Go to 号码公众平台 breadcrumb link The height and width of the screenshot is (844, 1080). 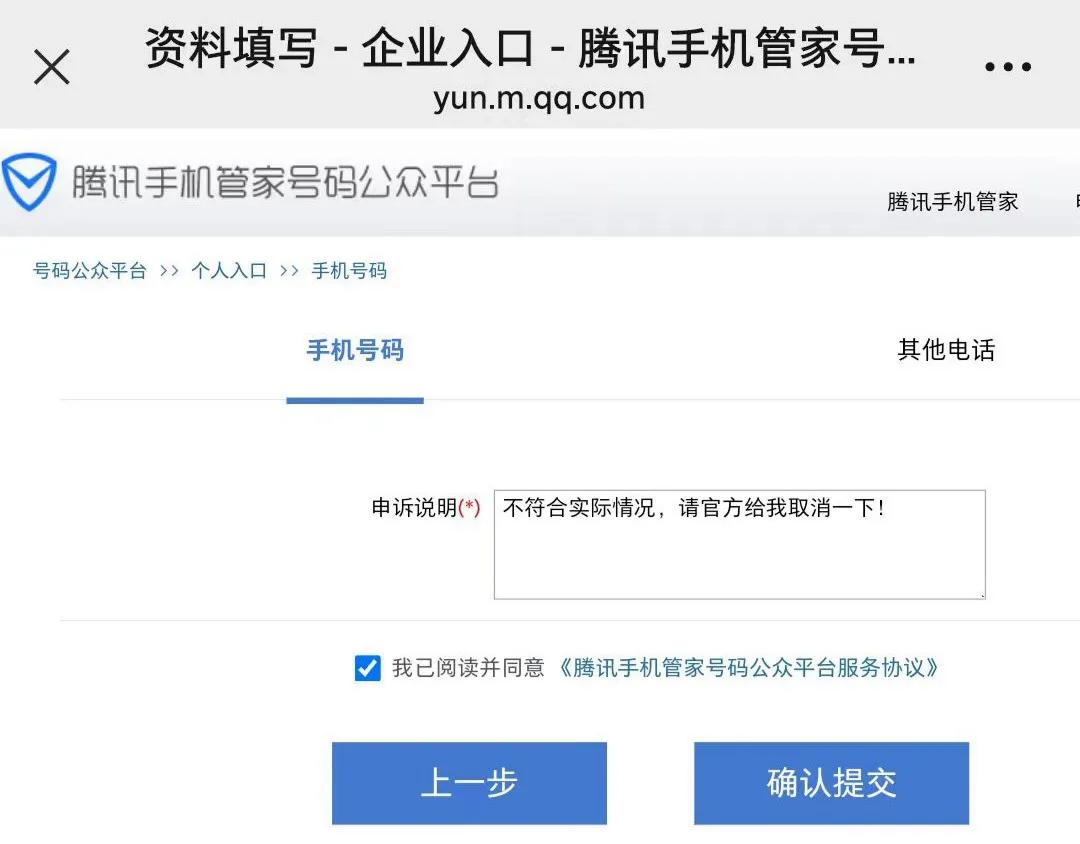(90, 271)
